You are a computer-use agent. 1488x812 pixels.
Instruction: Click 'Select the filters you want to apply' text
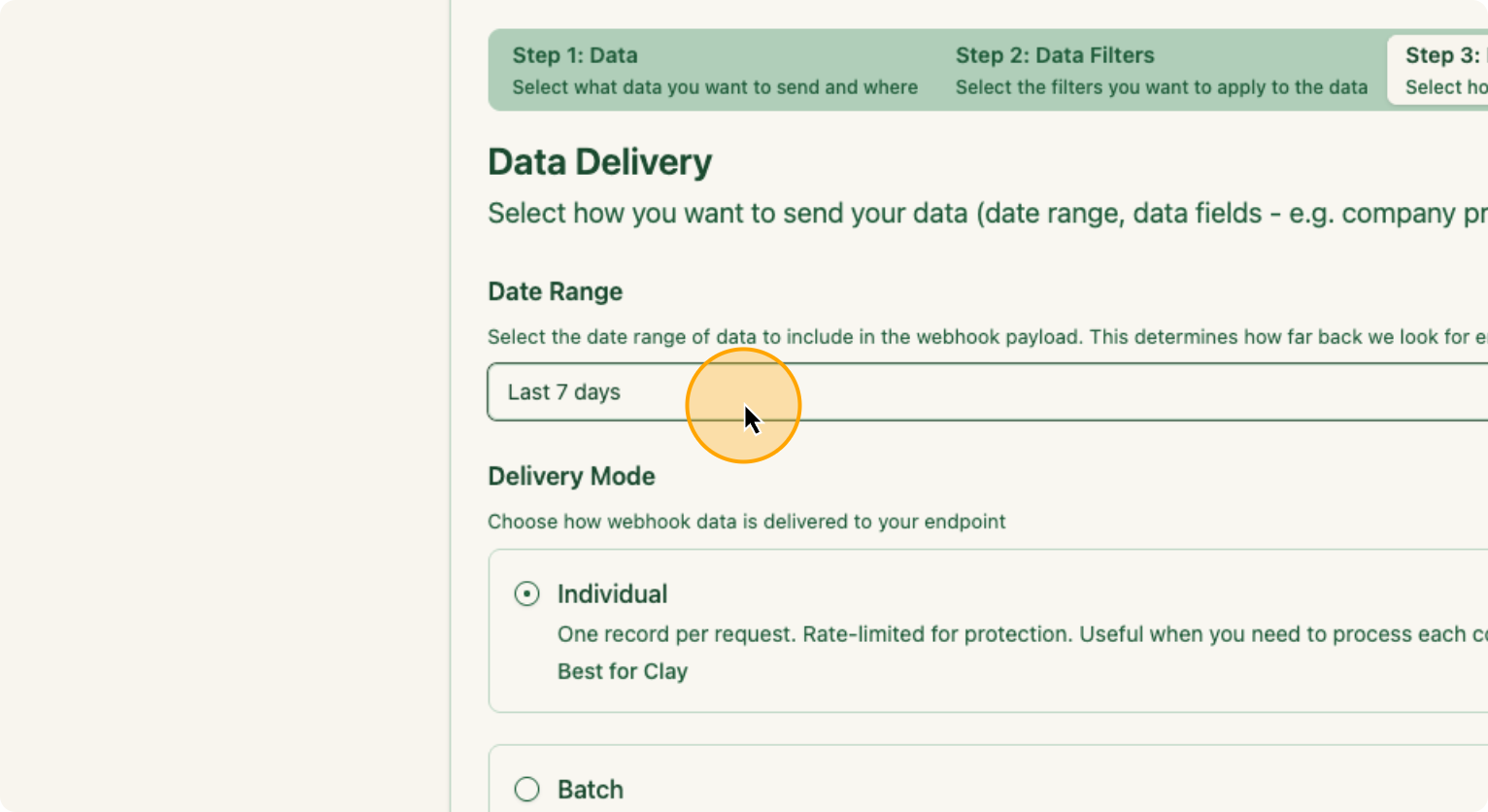(1161, 87)
